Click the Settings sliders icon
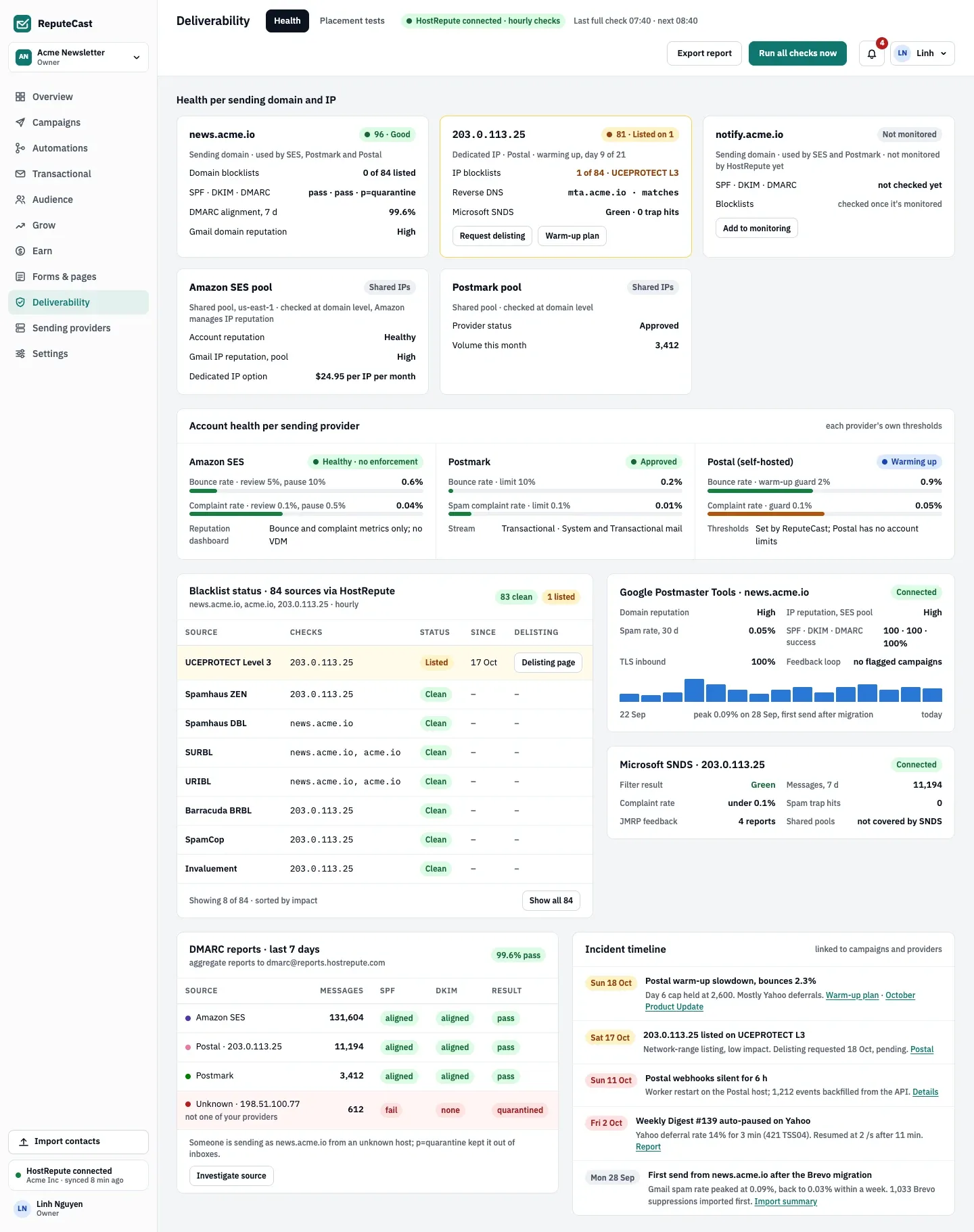 click(20, 354)
